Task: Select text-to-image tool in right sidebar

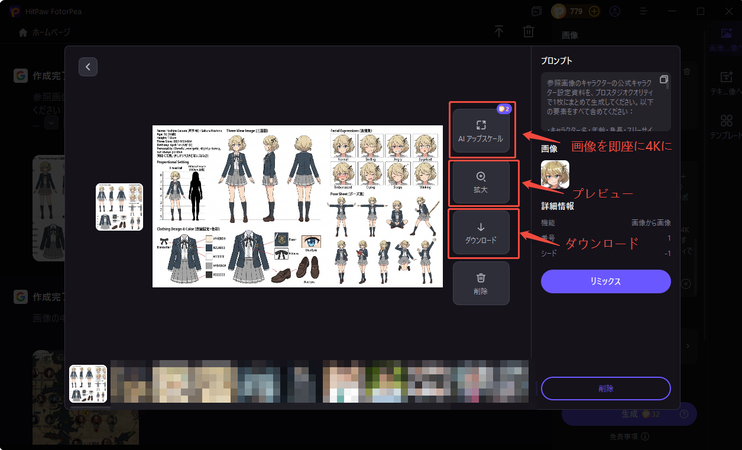Action: pyautogui.click(x=726, y=83)
